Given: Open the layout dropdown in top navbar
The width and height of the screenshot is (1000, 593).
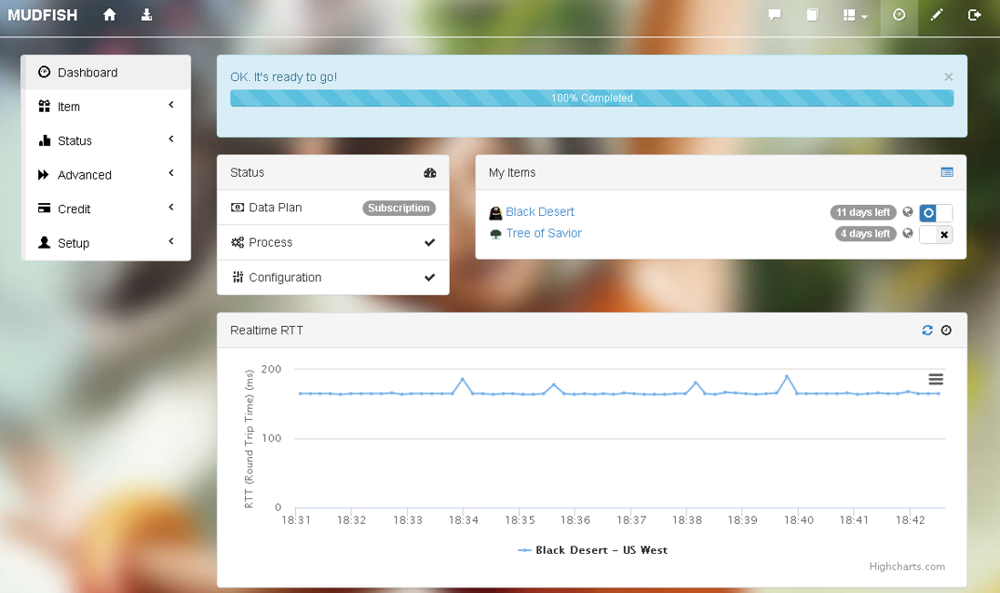Looking at the screenshot, I should [855, 16].
